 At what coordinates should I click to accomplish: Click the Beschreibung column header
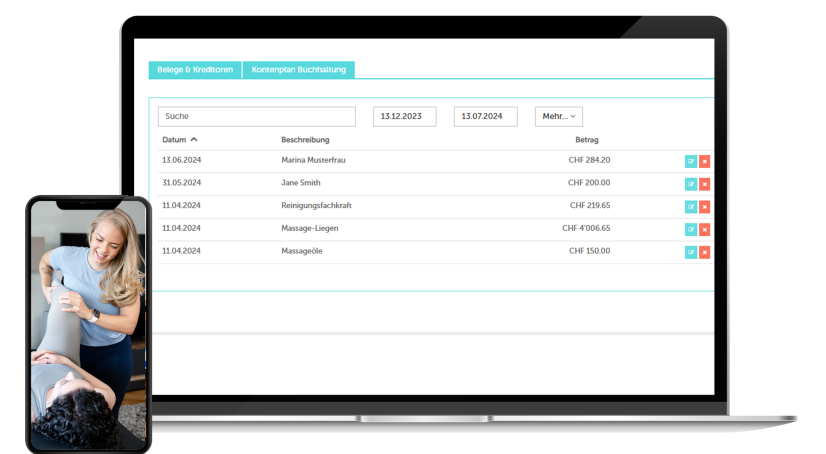coord(305,140)
